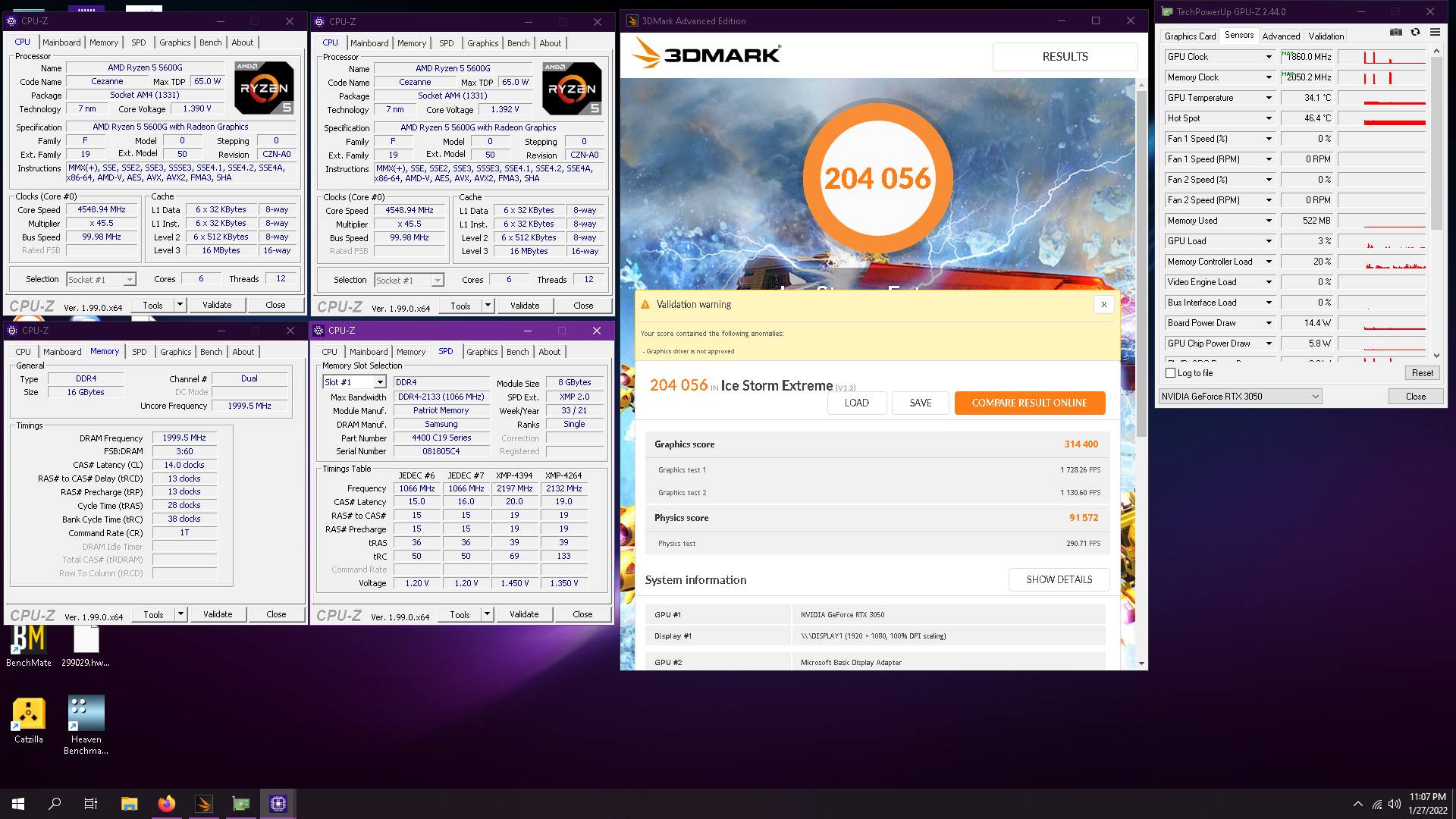The image size is (1456, 819).
Task: Click the SAVE button in 3DMark
Action: (x=921, y=403)
